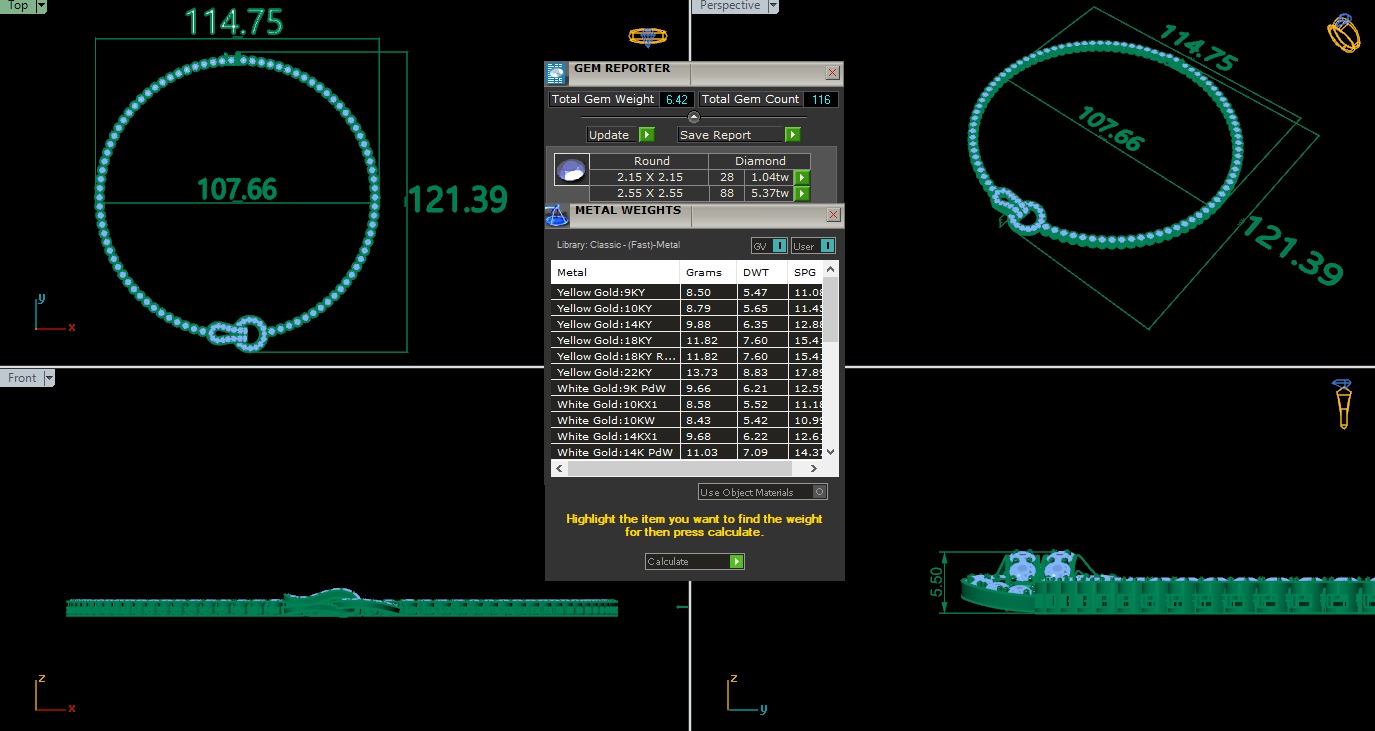Click the green arrow beside Update
Viewport: 1375px width, 731px height.
646,135
